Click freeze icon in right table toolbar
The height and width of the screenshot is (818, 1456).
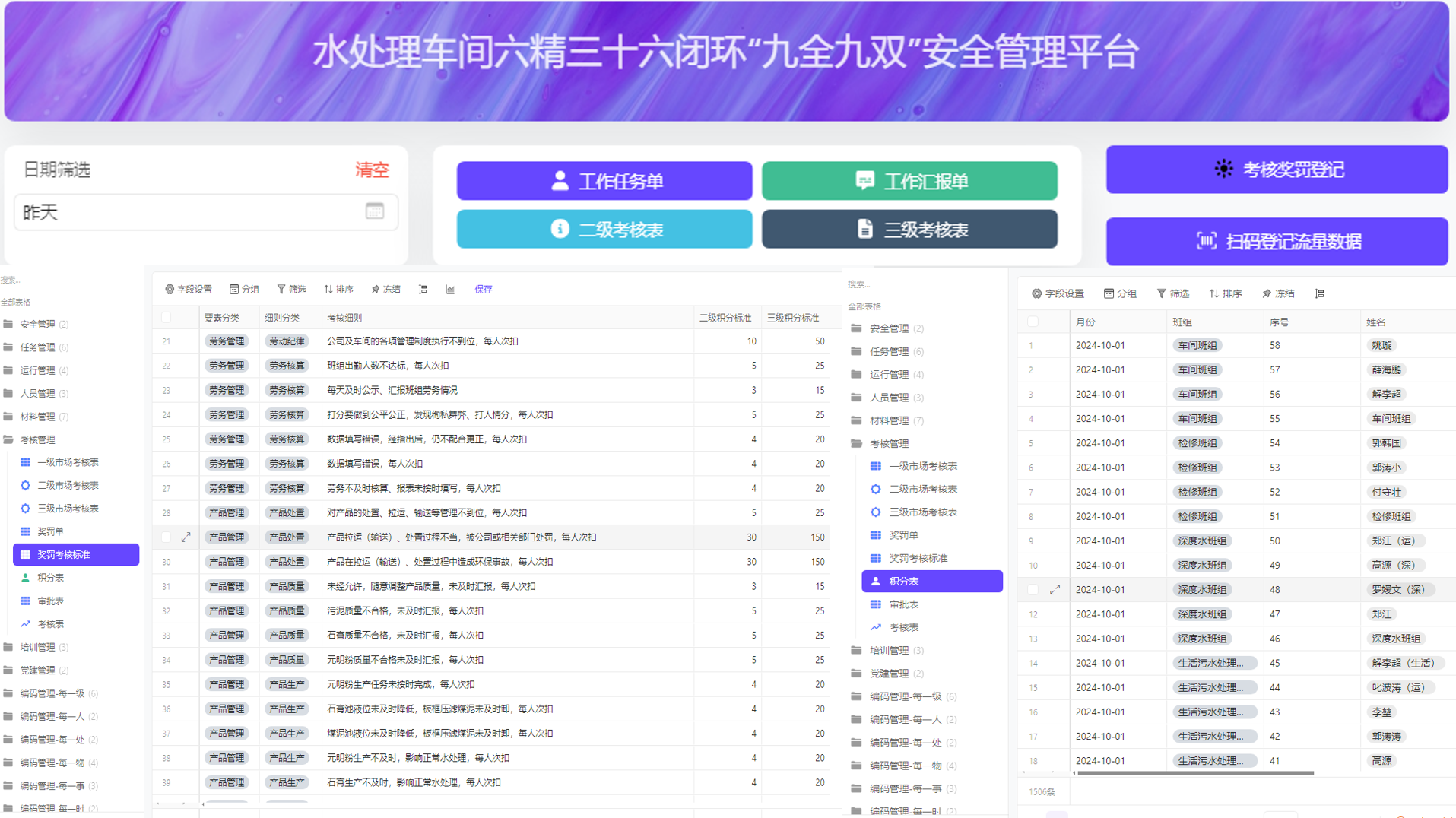click(1278, 293)
